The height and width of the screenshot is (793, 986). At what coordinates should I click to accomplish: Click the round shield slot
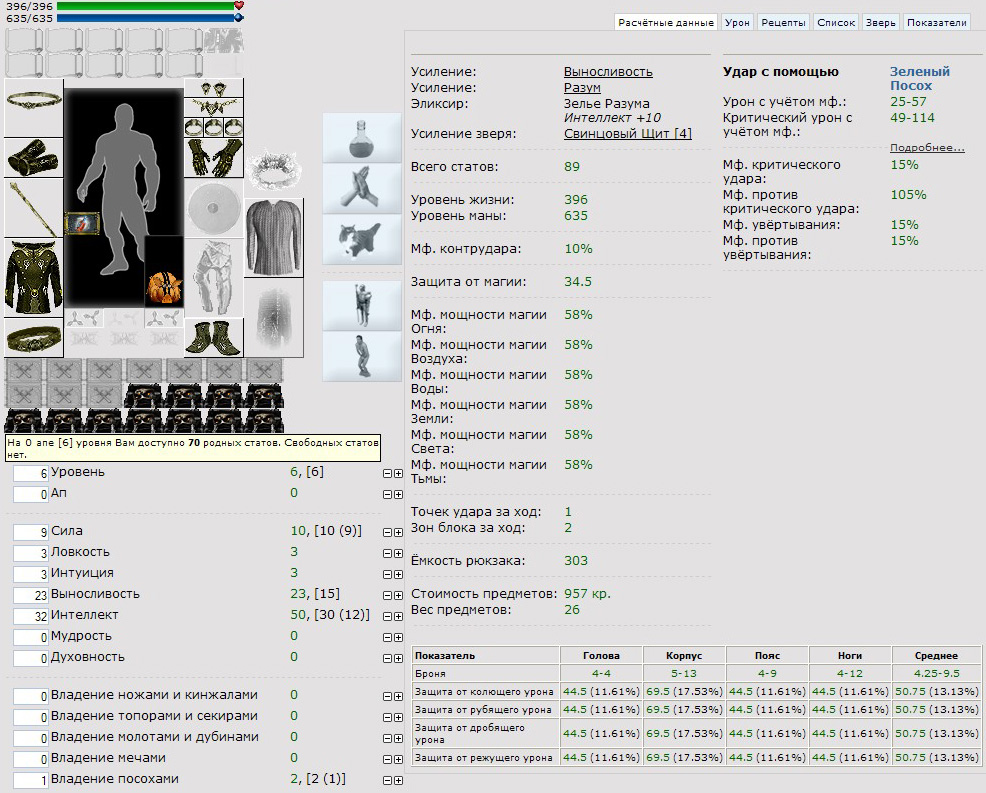(214, 208)
